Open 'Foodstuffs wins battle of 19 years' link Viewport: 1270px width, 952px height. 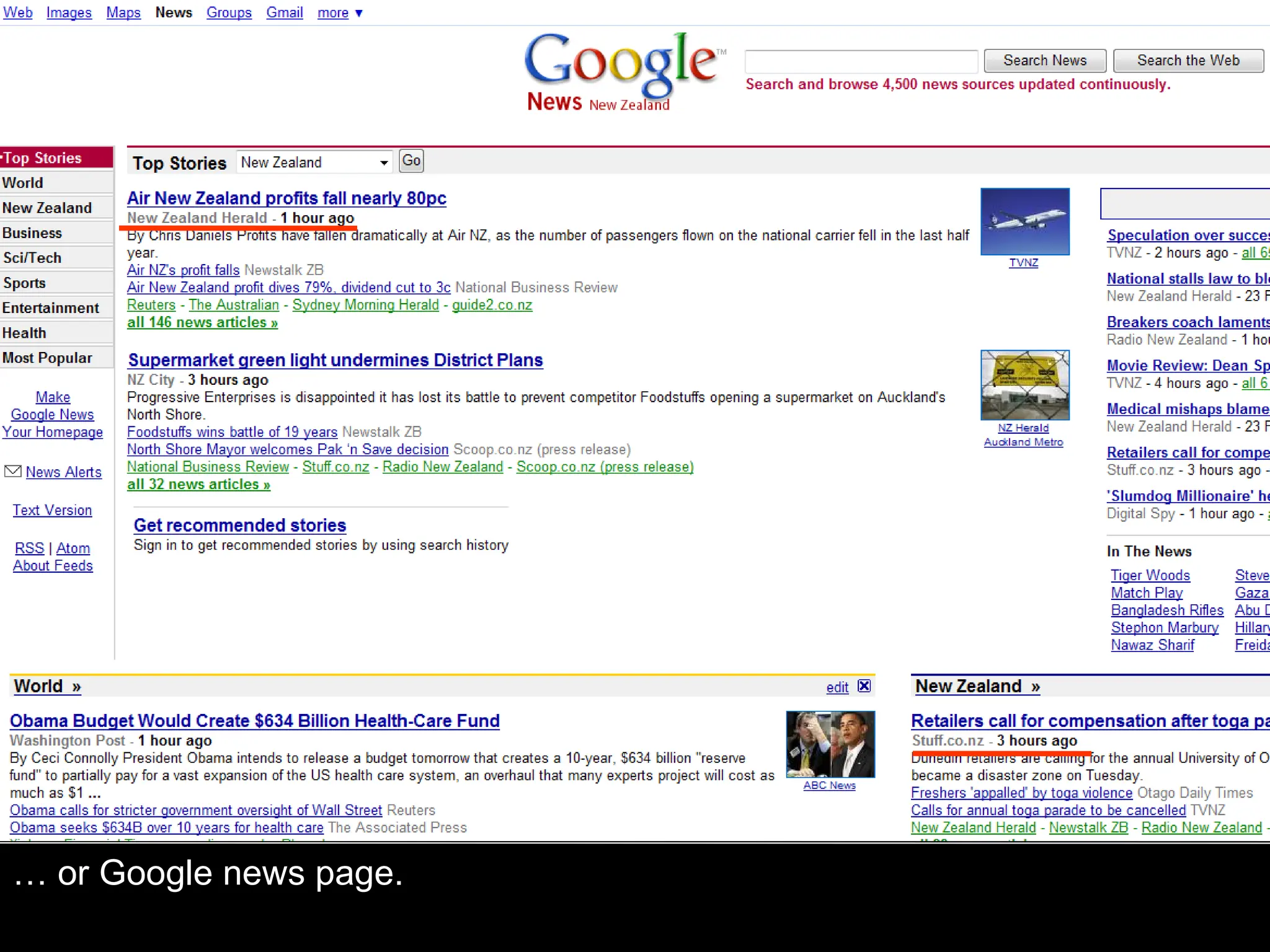tap(233, 432)
